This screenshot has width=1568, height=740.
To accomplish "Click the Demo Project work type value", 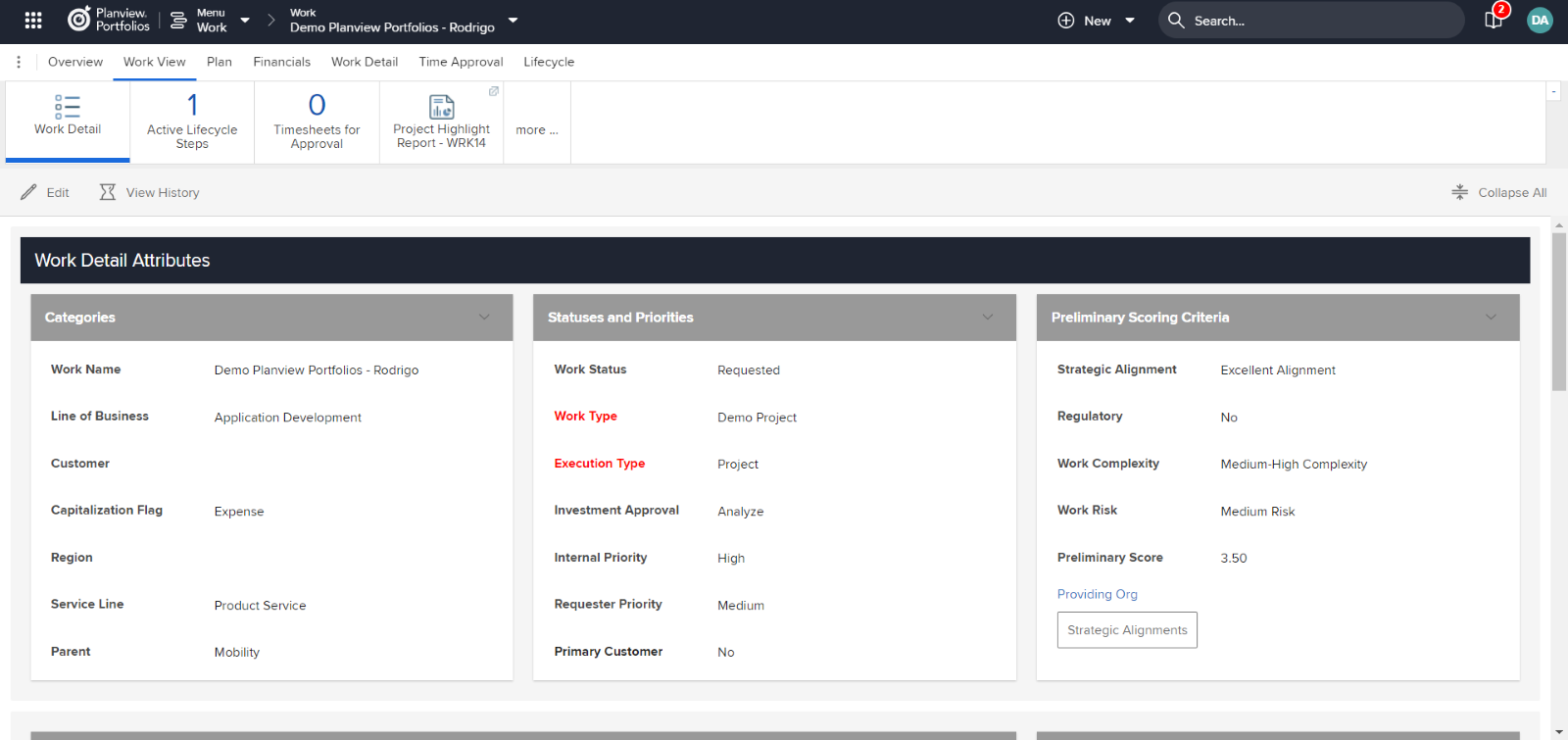I will pos(758,418).
